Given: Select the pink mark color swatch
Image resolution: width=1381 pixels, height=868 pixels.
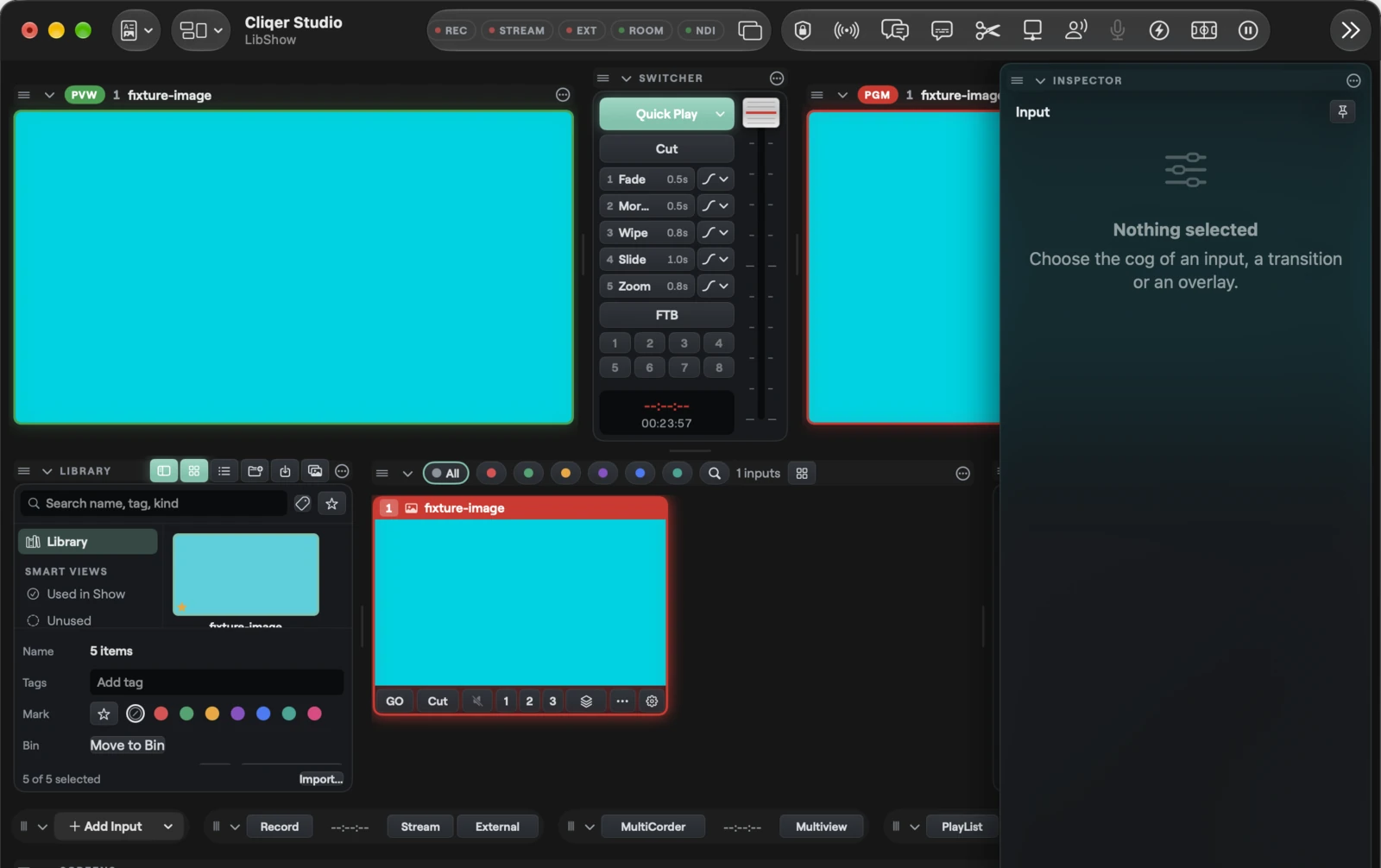Looking at the screenshot, I should point(314,714).
